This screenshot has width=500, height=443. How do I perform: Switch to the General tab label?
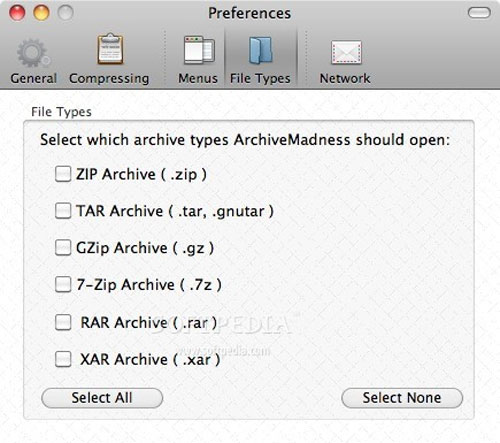pos(33,79)
